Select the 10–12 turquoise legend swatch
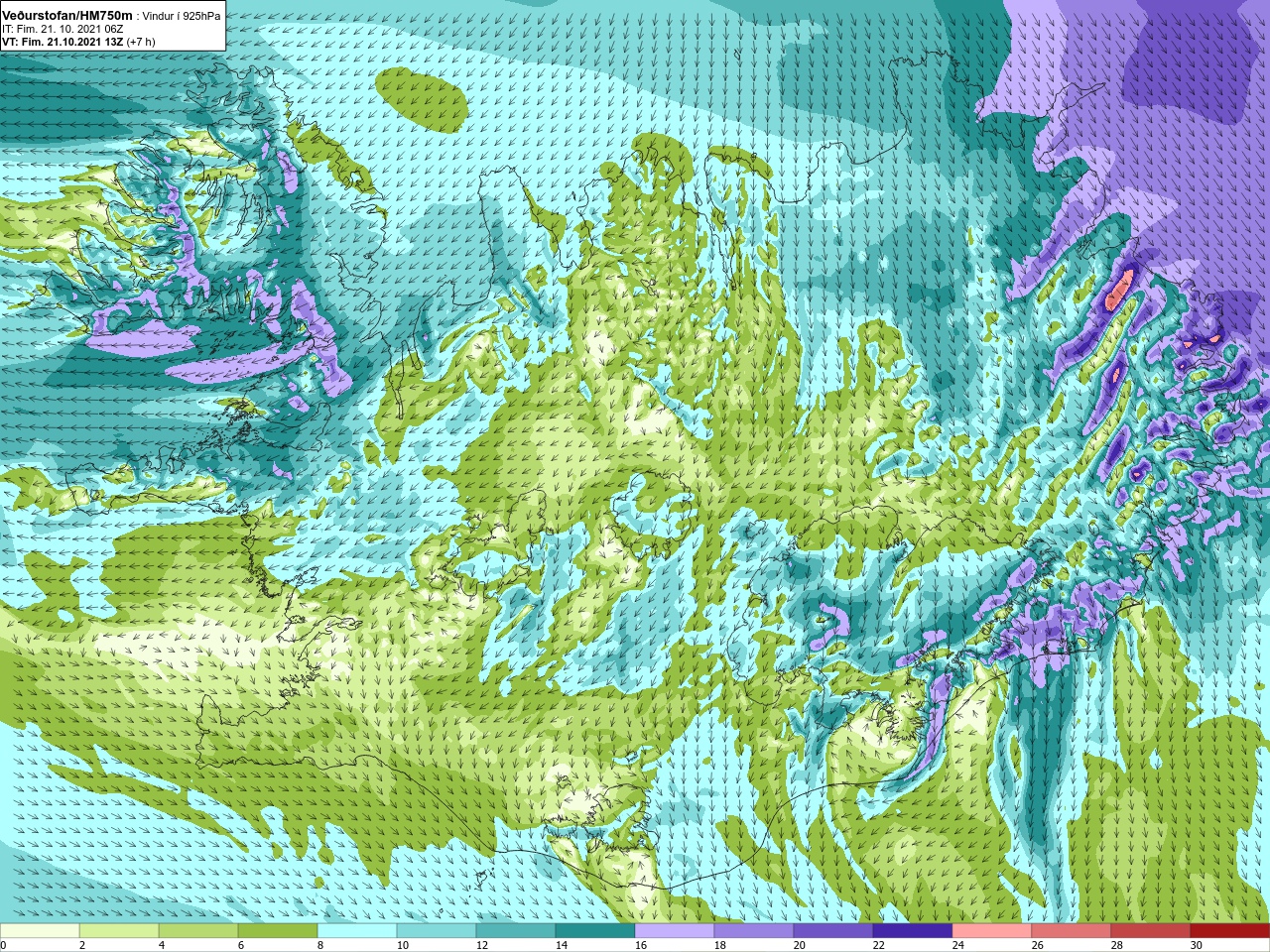 click(437, 931)
